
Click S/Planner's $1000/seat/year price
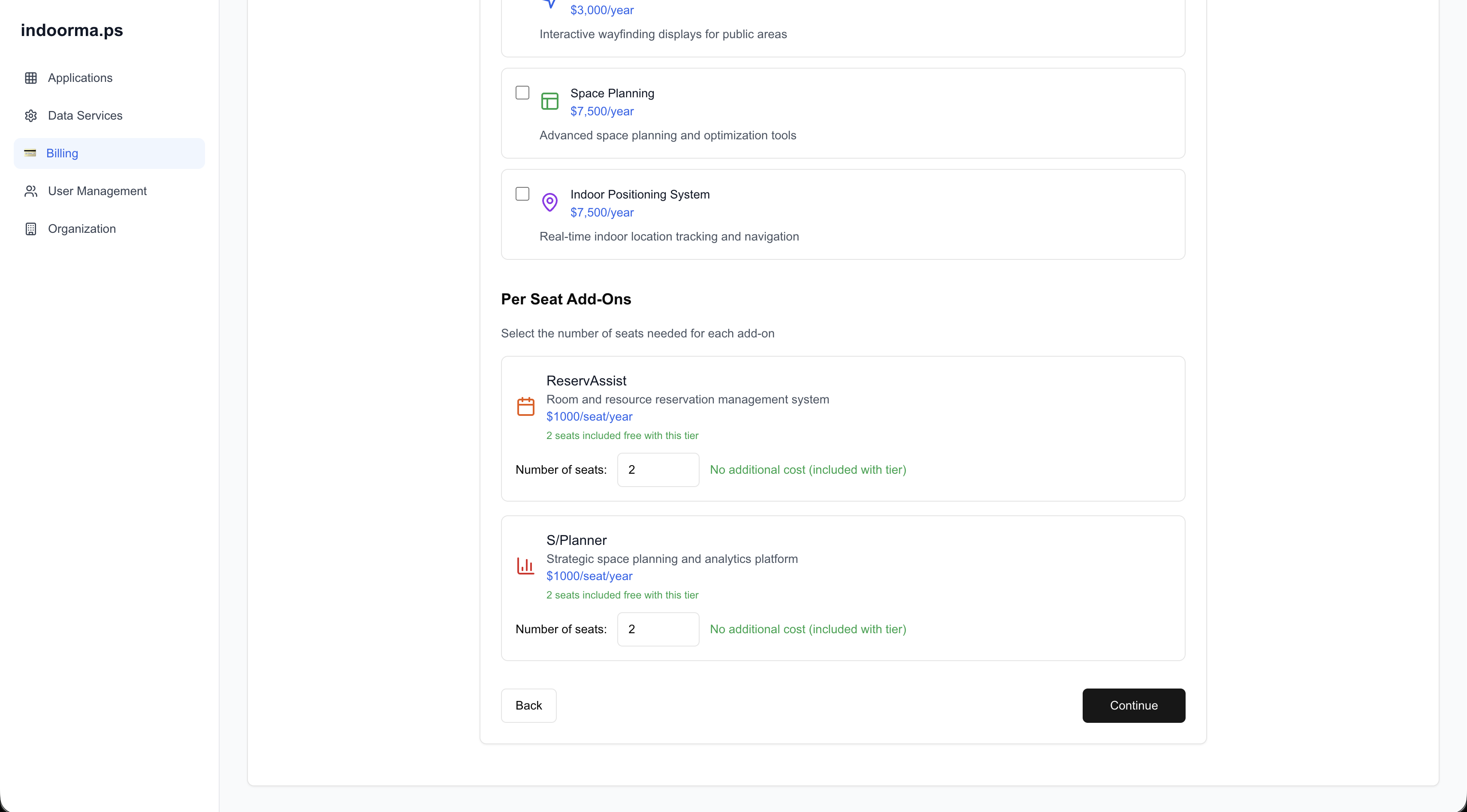point(589,576)
